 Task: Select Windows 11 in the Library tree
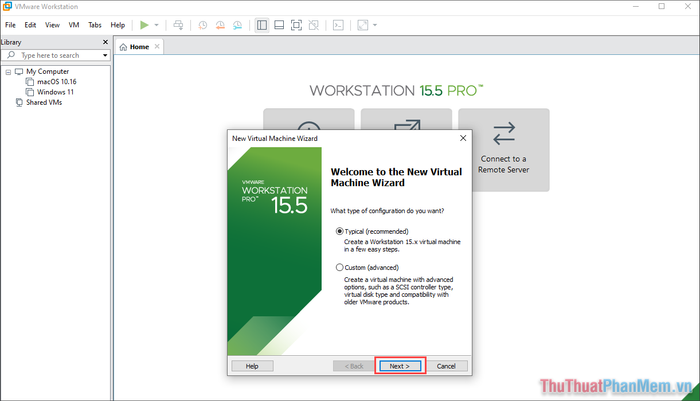[55, 92]
